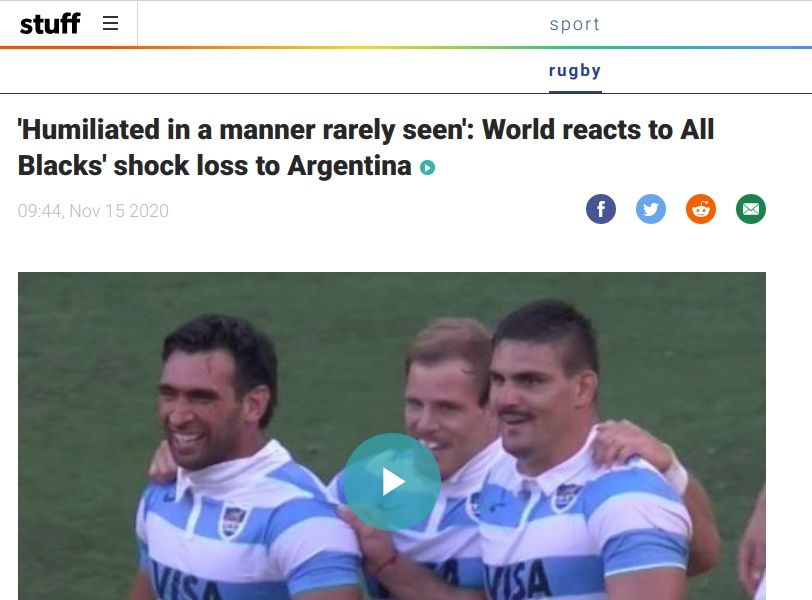Click the team crest on the left player's jersey

(231, 521)
